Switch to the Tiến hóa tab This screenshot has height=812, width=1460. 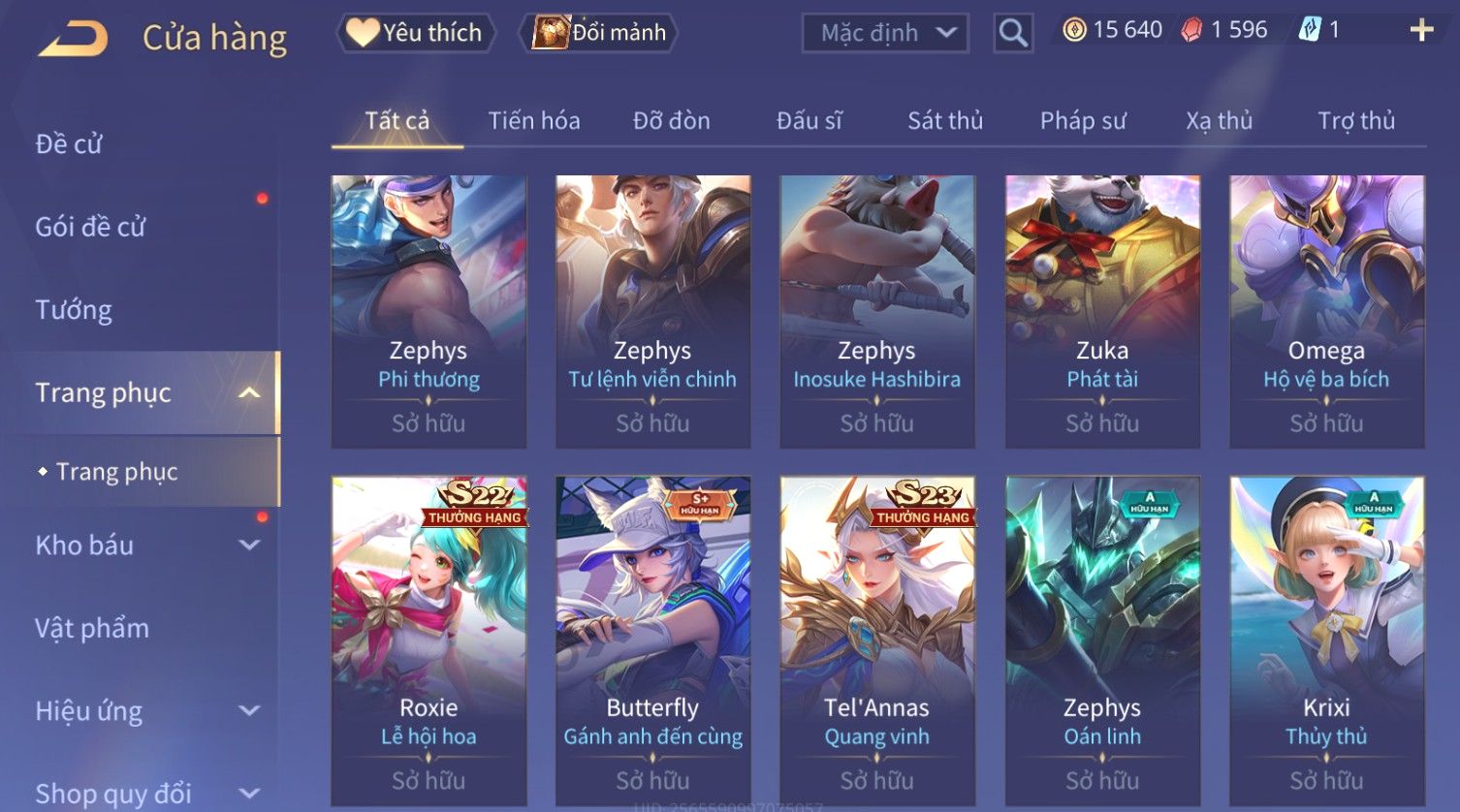pyautogui.click(x=534, y=120)
